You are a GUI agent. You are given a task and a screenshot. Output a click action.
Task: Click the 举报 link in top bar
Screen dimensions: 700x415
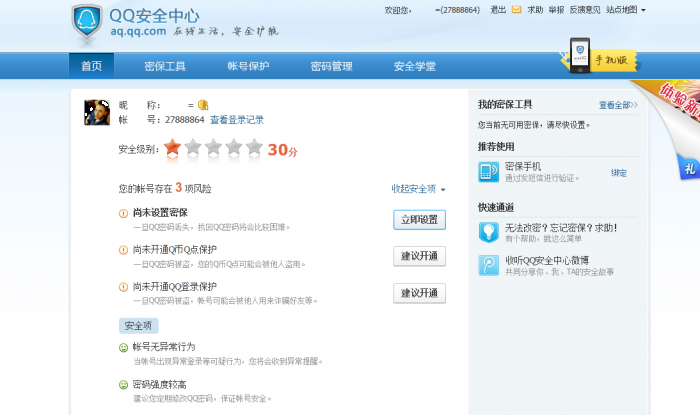[x=556, y=9]
